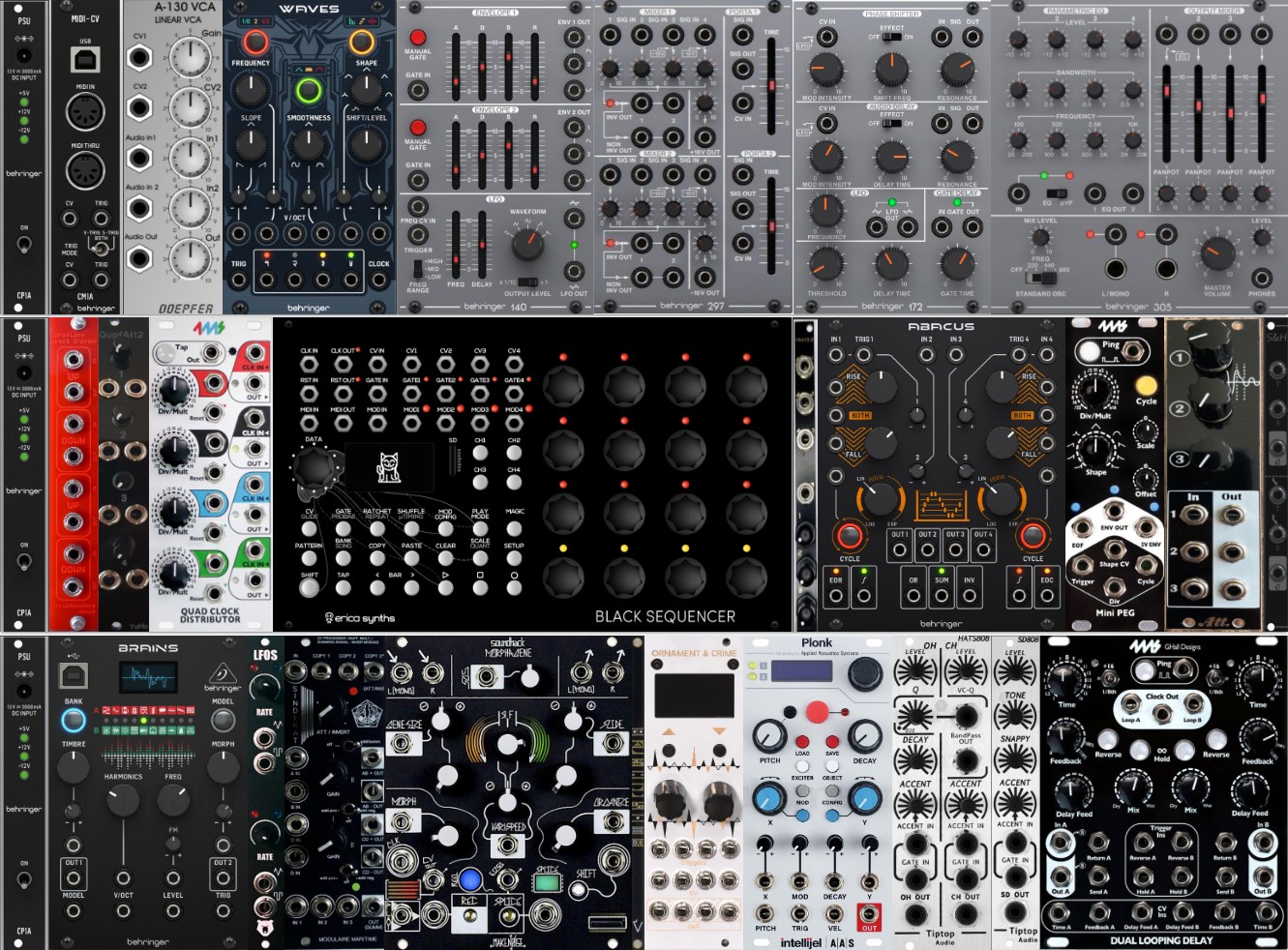This screenshot has height=950, width=1288.
Task: Click the red OUT jack on Plonk
Action: 869,912
